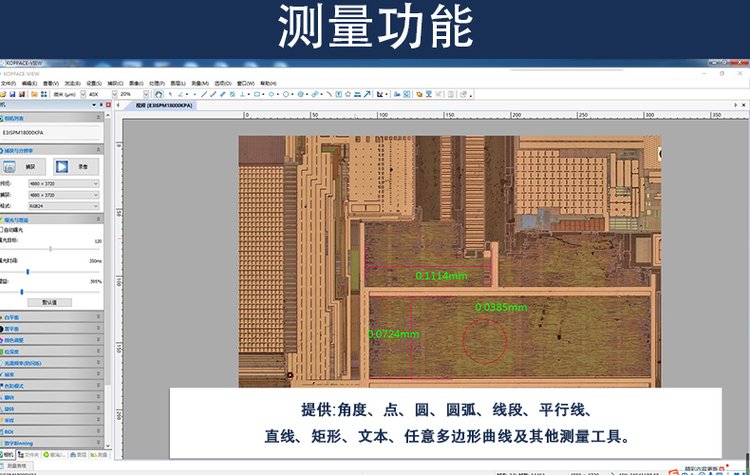Click the Record play icon button

(62, 166)
